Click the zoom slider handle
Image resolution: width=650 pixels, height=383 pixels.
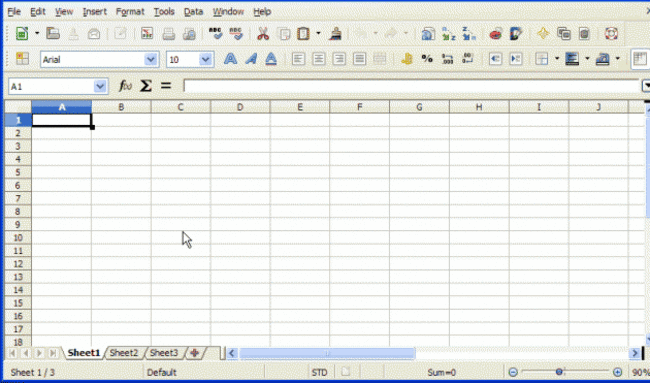559,372
